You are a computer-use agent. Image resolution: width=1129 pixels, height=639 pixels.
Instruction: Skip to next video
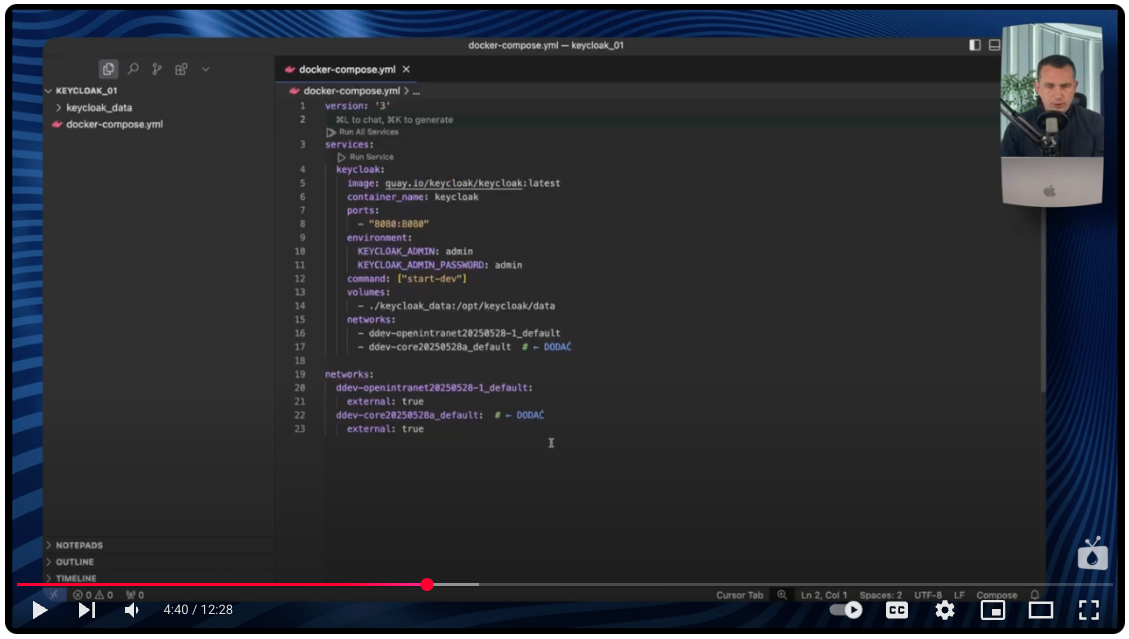(86, 610)
